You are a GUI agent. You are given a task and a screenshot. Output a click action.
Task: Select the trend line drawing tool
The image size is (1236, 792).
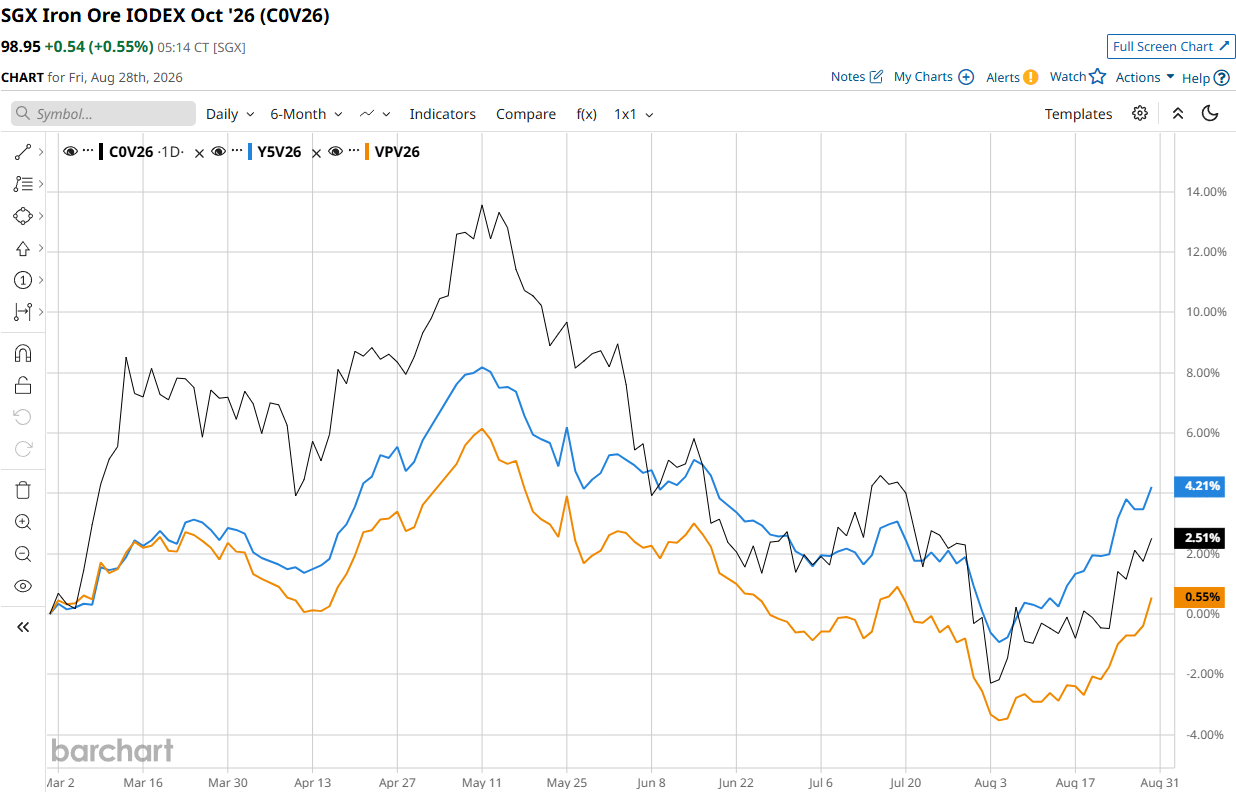(x=23, y=152)
